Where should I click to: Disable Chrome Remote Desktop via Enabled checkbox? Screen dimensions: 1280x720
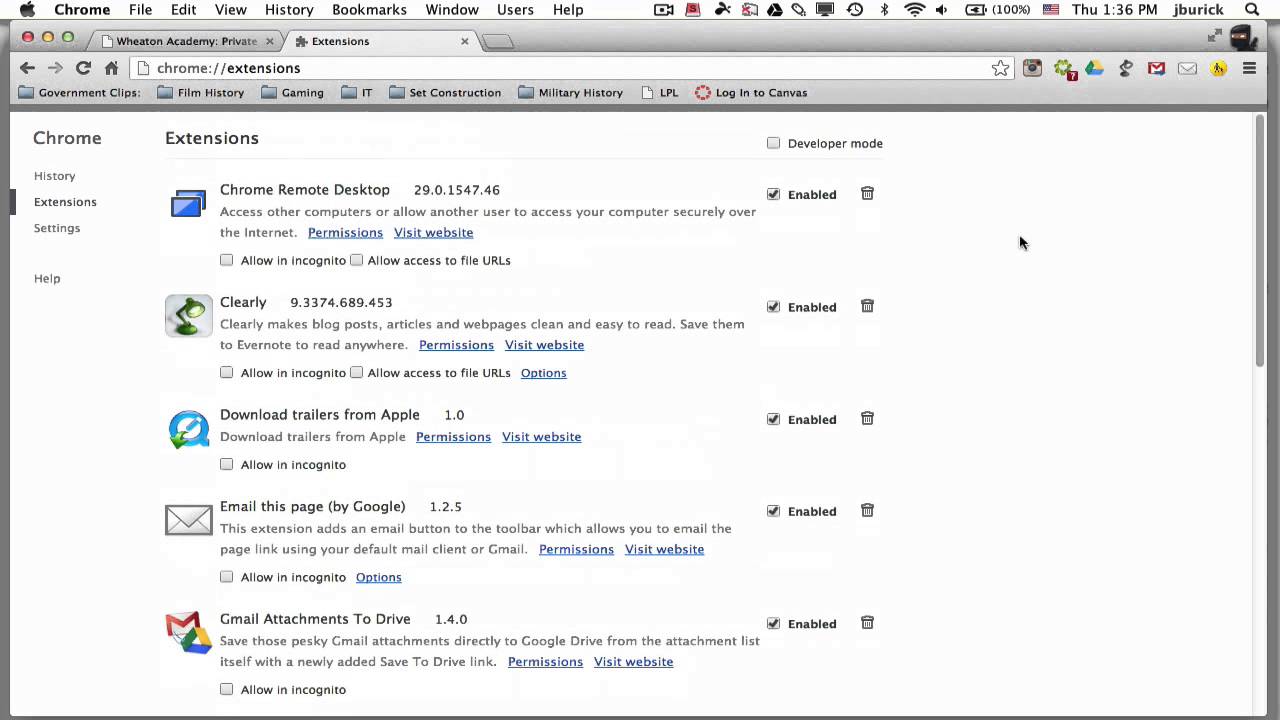tap(774, 194)
